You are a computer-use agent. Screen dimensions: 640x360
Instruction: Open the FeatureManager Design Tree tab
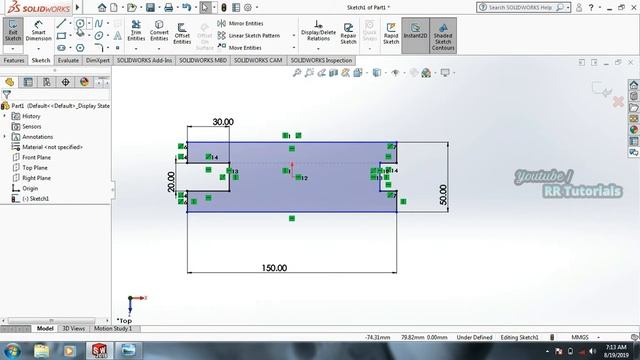(x=9, y=82)
